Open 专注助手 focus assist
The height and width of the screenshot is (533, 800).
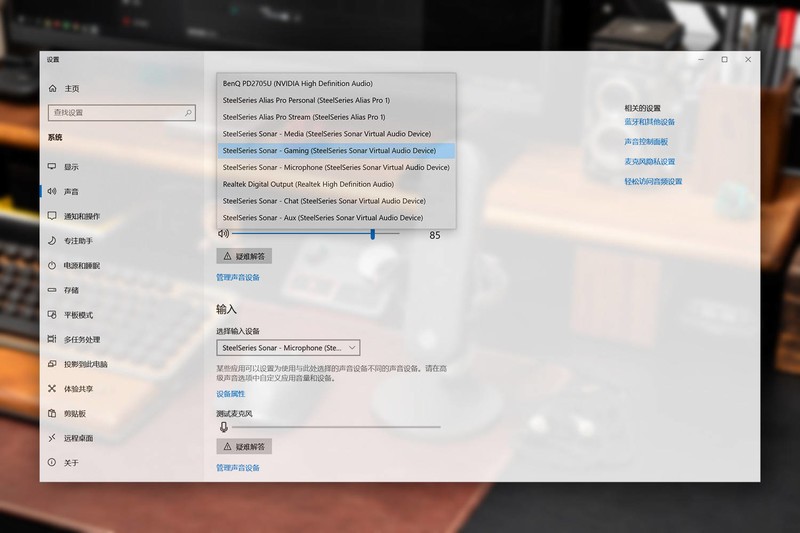click(70, 241)
